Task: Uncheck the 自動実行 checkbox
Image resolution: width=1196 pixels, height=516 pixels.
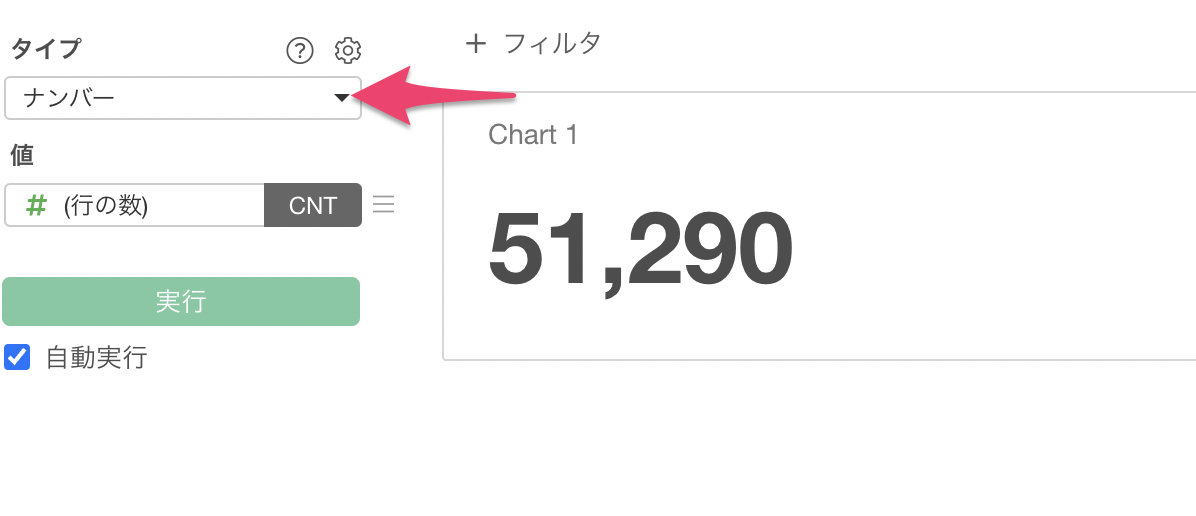Action: coord(17,357)
